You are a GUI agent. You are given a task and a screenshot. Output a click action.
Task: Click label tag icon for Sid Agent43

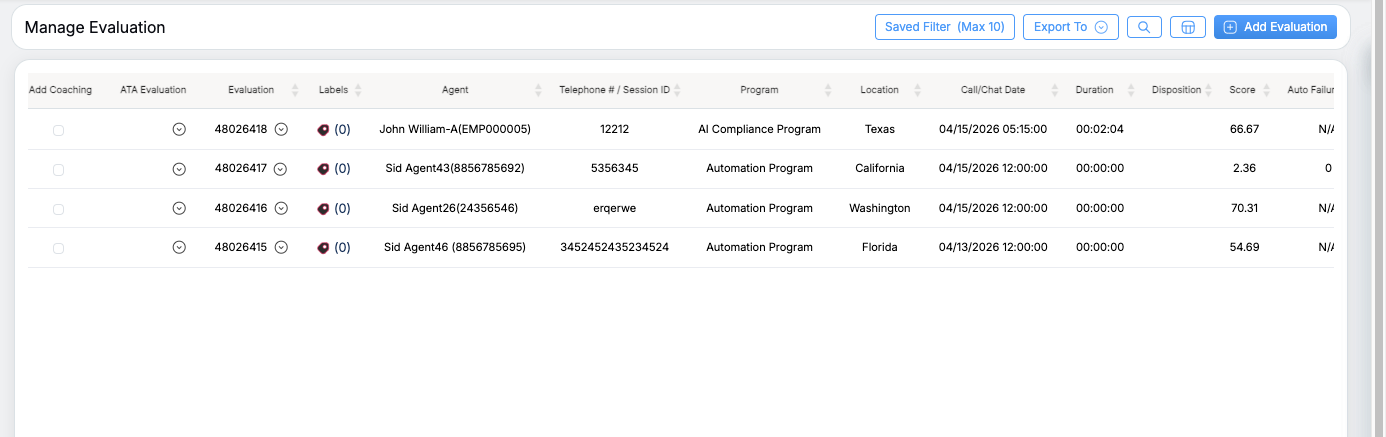323,169
